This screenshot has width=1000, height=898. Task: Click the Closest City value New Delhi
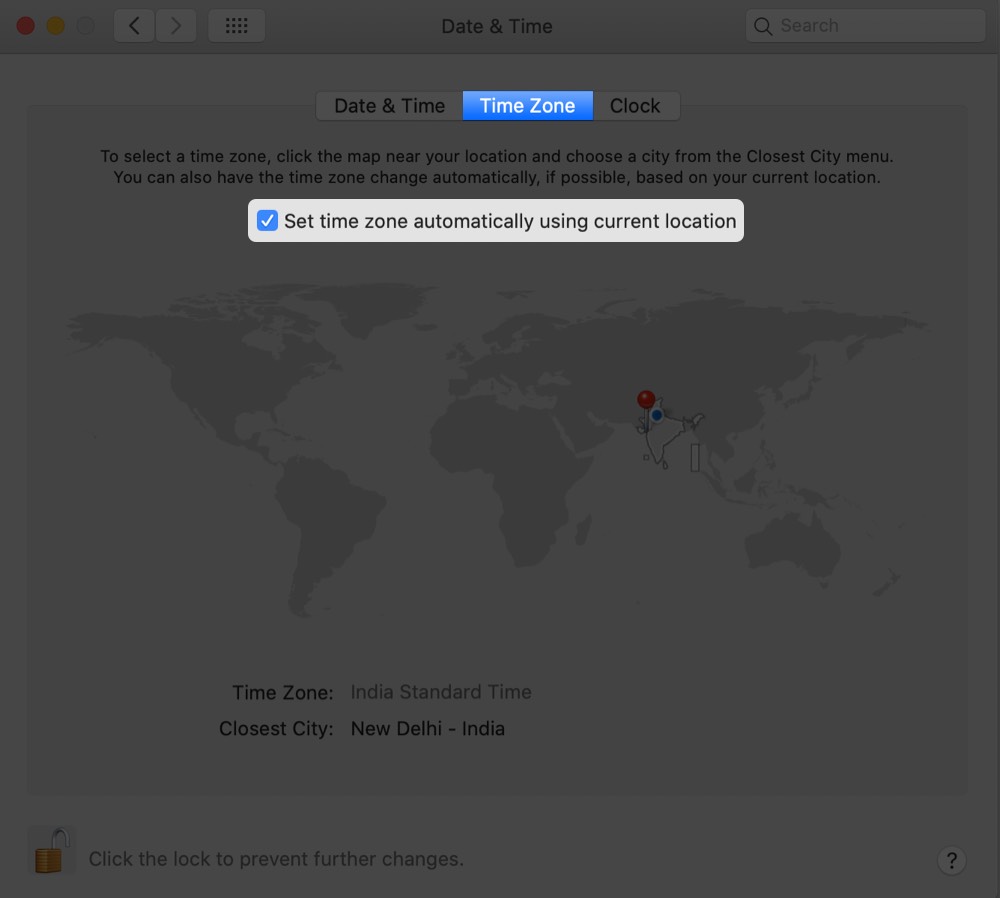(x=427, y=728)
